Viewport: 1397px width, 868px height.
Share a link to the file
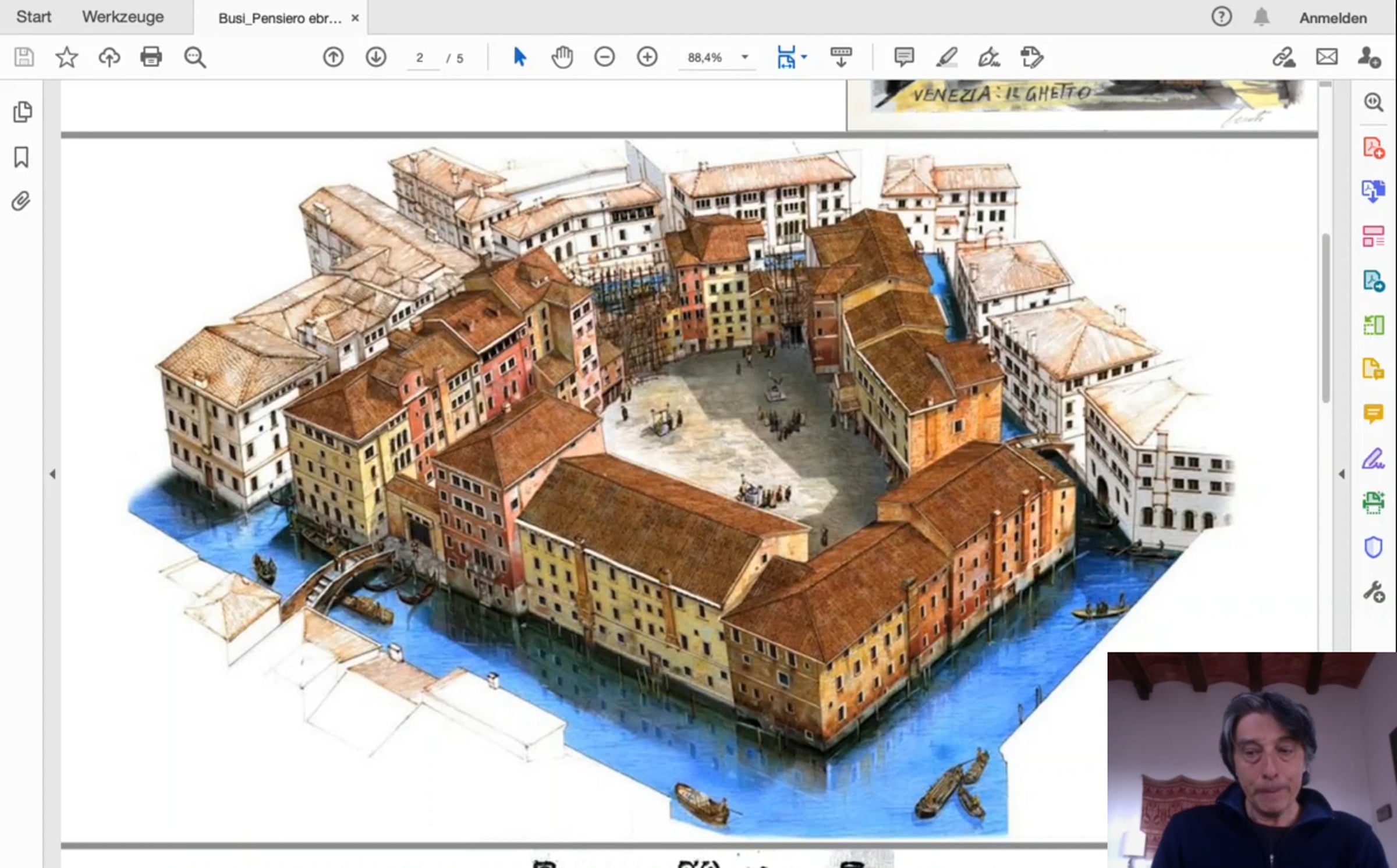[1284, 58]
